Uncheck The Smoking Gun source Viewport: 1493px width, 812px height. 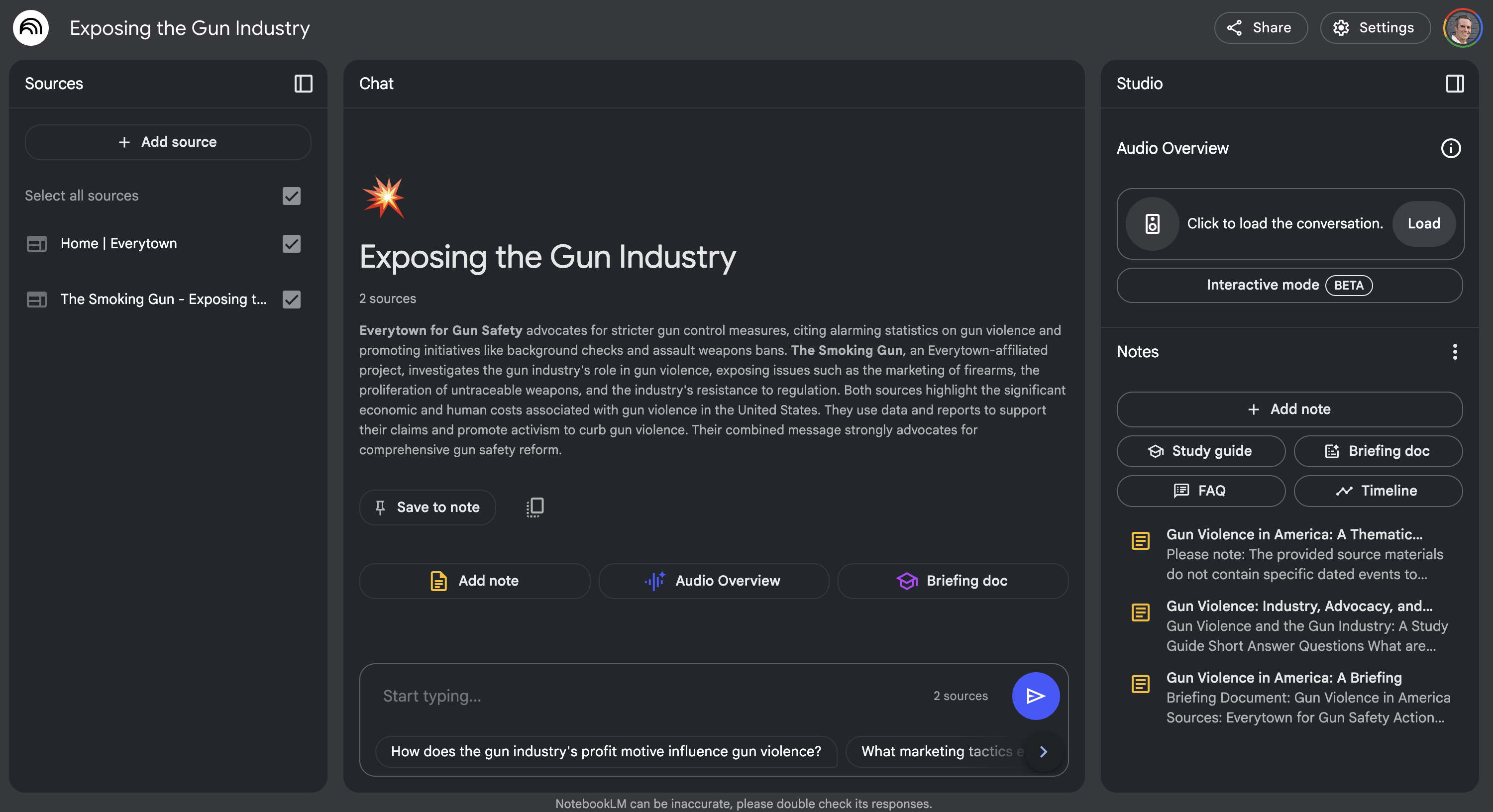click(292, 300)
